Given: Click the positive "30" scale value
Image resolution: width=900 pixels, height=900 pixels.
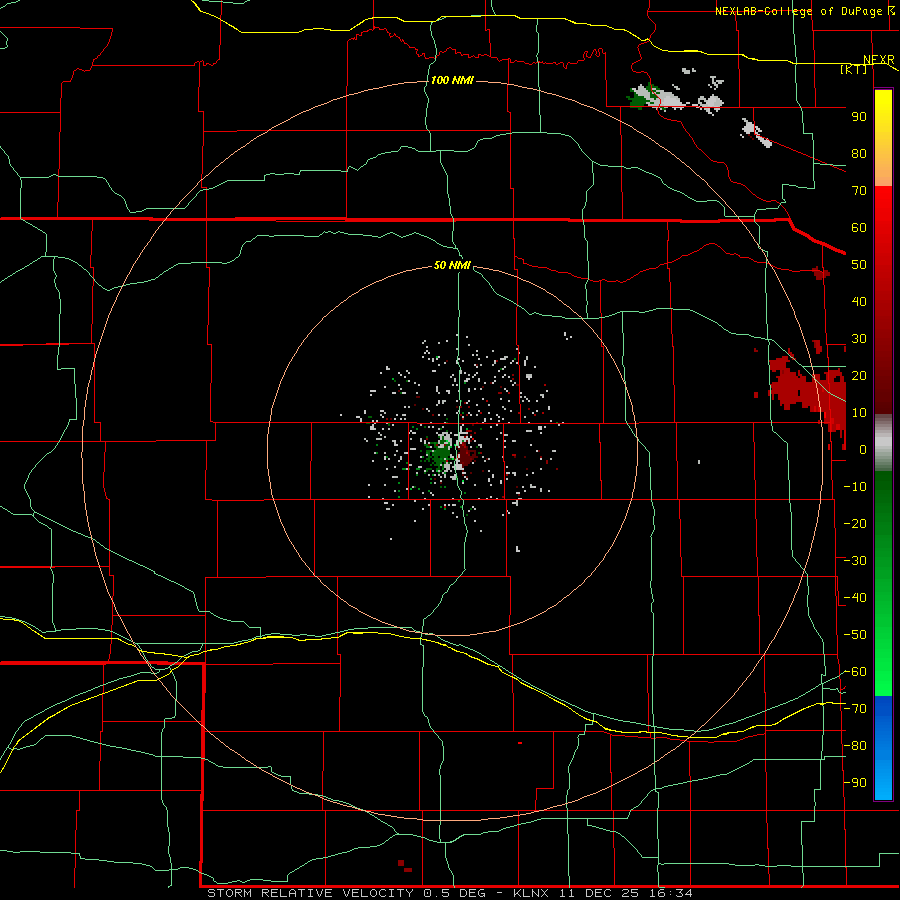Looking at the screenshot, I should 859,339.
